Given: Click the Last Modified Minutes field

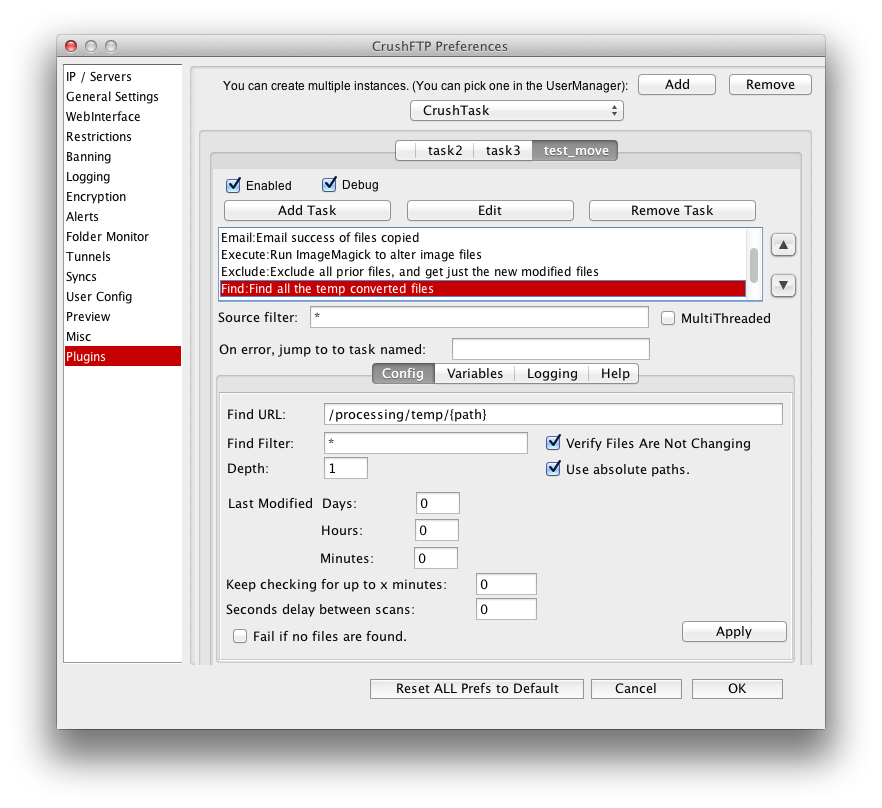Looking at the screenshot, I should (x=436, y=558).
